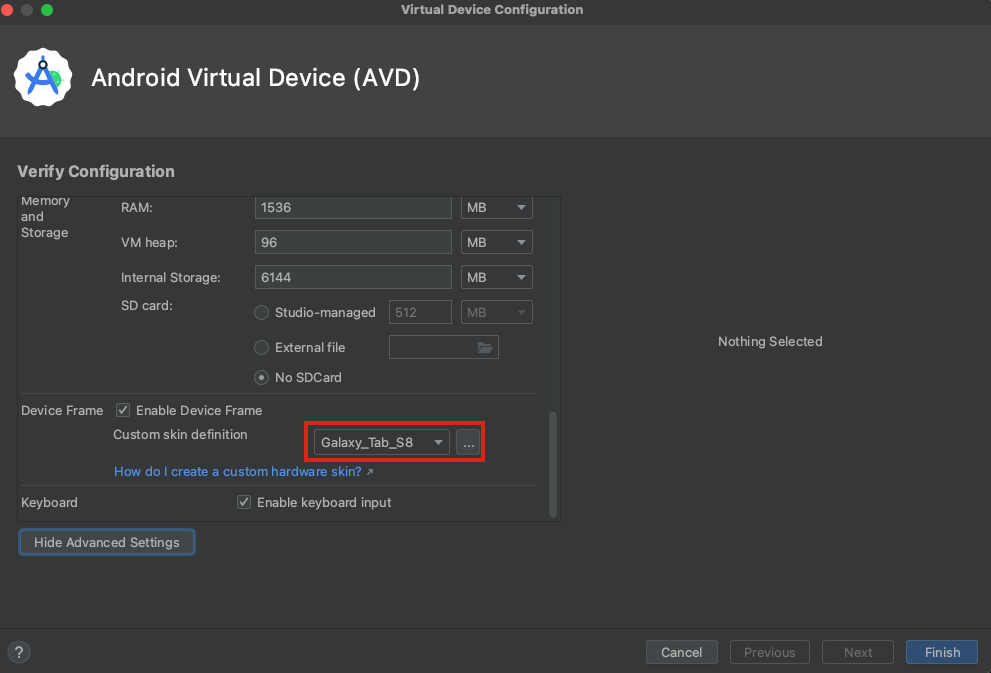Select the Studio-managed SD card radio button
This screenshot has width=991, height=673.
point(261,313)
